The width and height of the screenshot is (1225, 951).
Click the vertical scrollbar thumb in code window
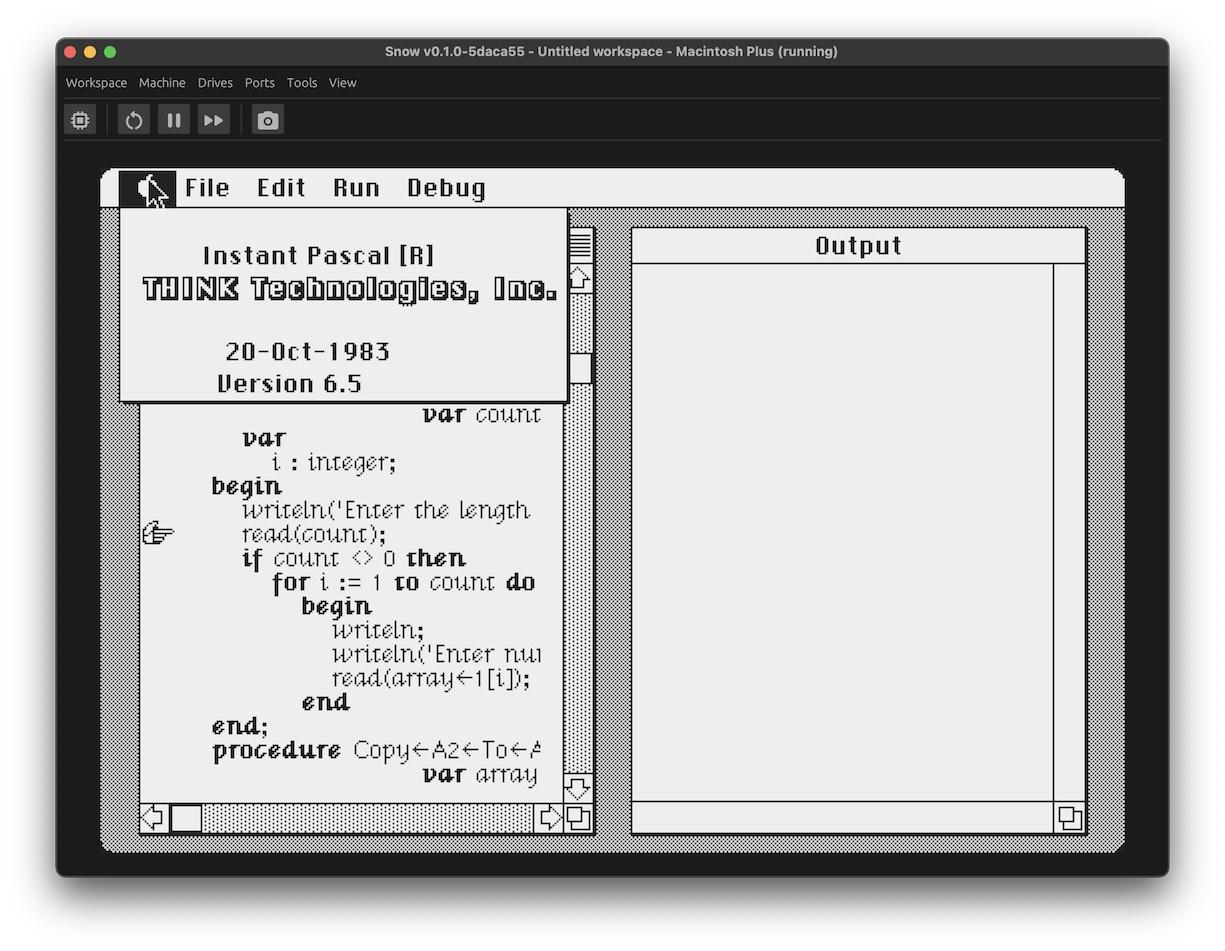[x=580, y=368]
